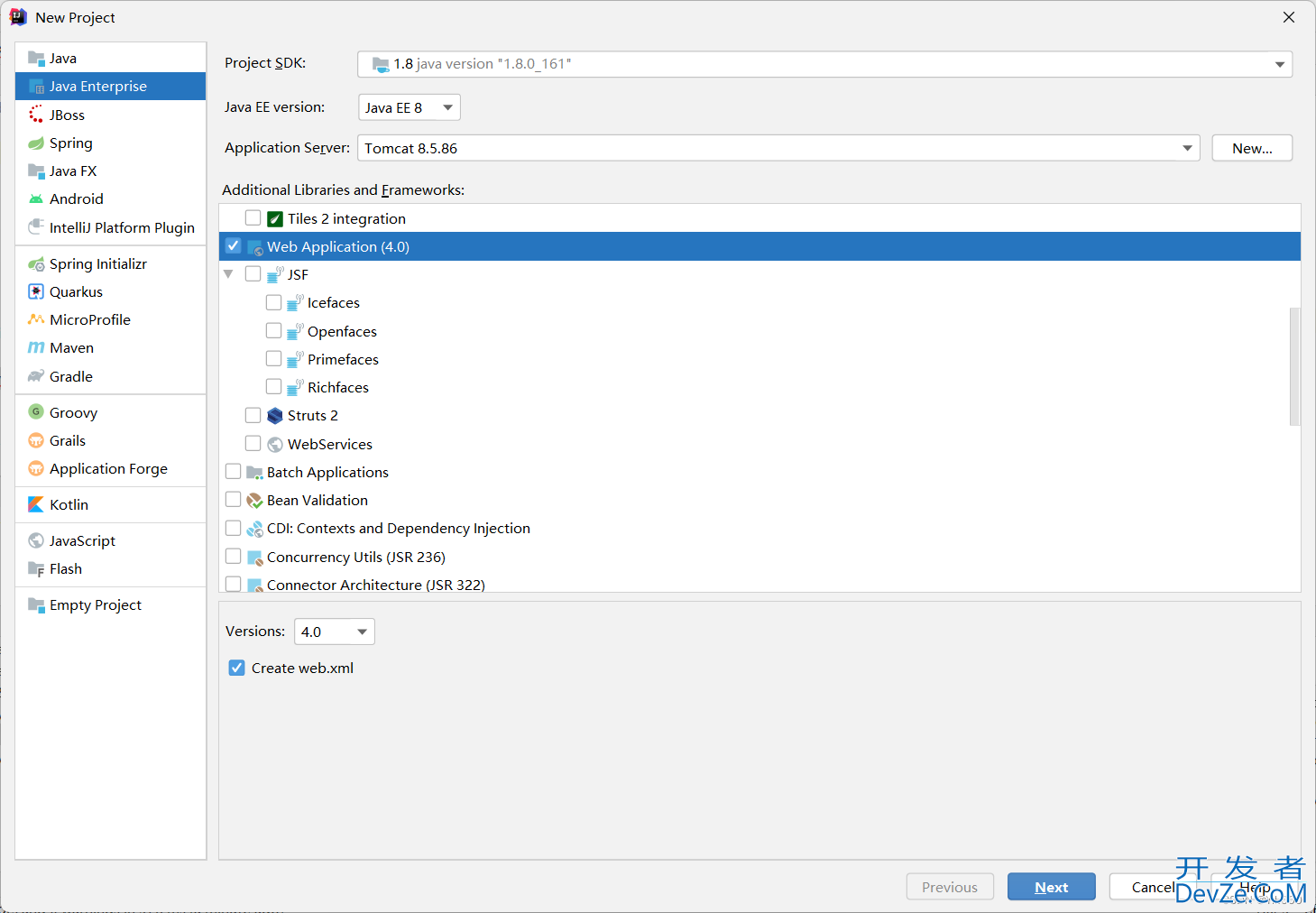Click the Cancel button
Viewport: 1316px width, 913px height.
click(x=1154, y=887)
